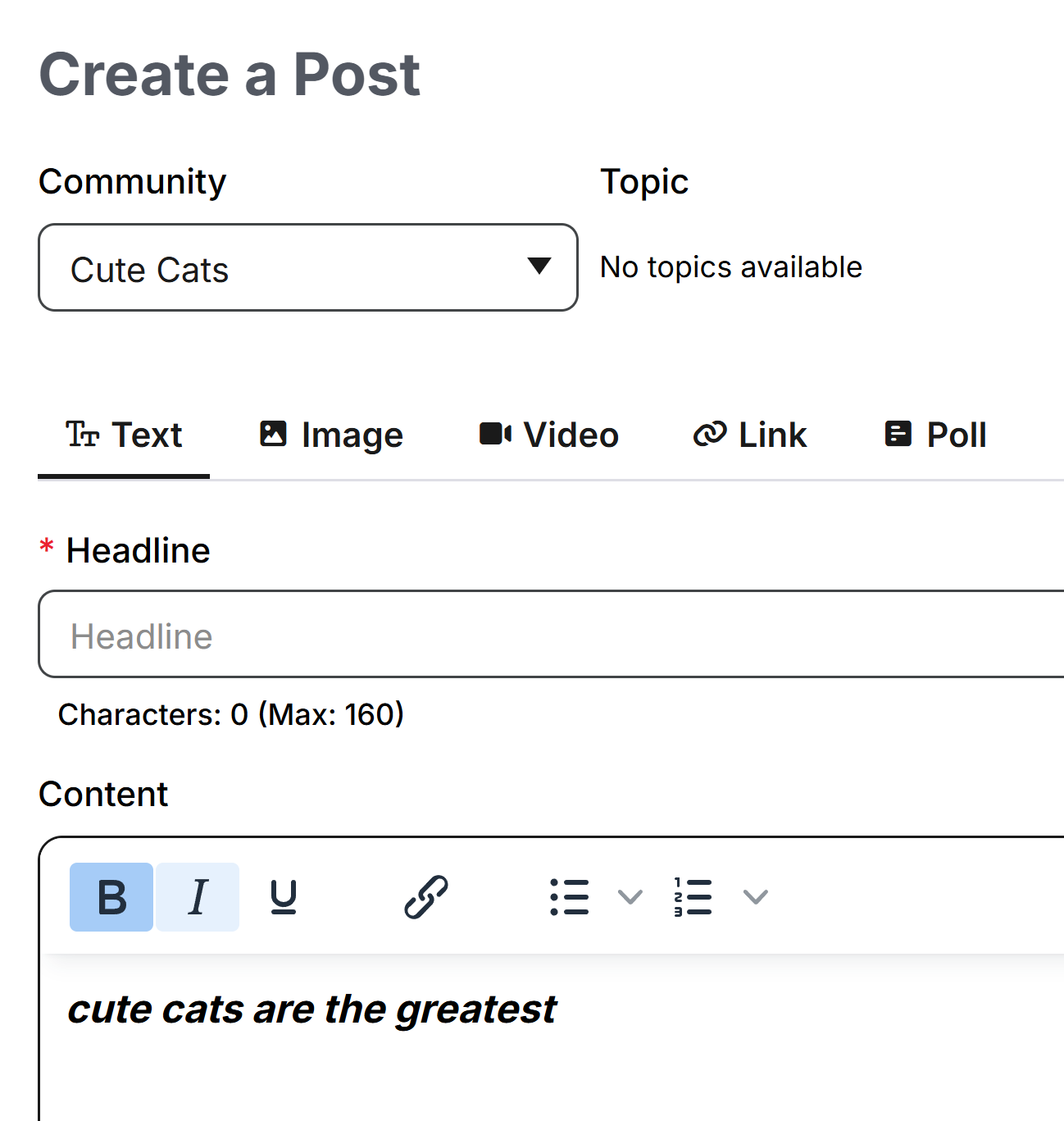Expand bulleted list style options chevron
Viewport: 1064px width, 1121px height.
[630, 897]
